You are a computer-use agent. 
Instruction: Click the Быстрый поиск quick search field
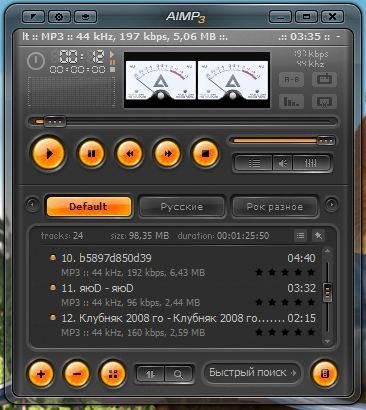(x=252, y=372)
